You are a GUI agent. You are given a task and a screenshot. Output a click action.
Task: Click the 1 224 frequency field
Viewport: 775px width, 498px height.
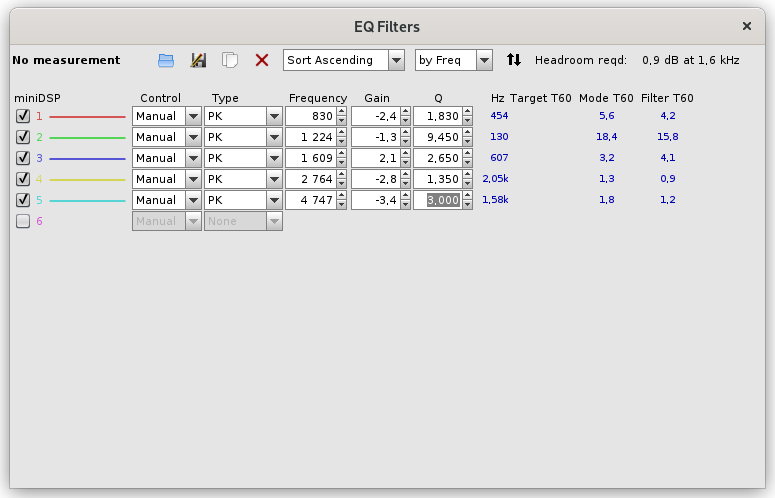pyautogui.click(x=311, y=137)
